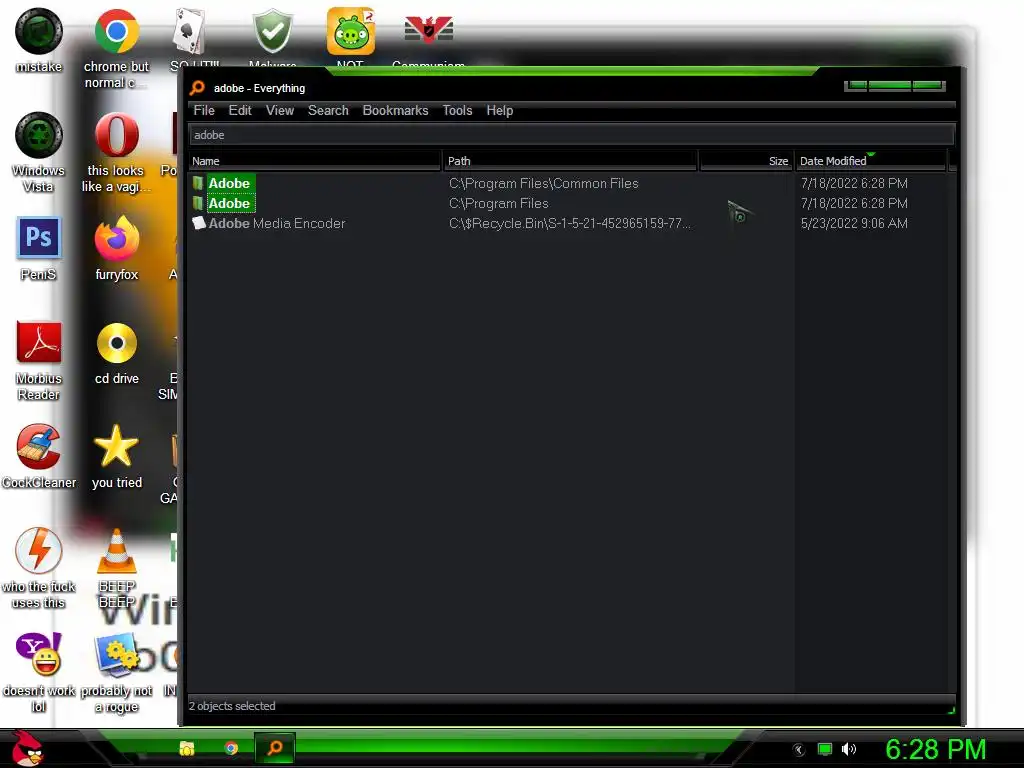The image size is (1024, 768).
Task: Open the file explorer taskbar icon
Action: tap(187, 748)
